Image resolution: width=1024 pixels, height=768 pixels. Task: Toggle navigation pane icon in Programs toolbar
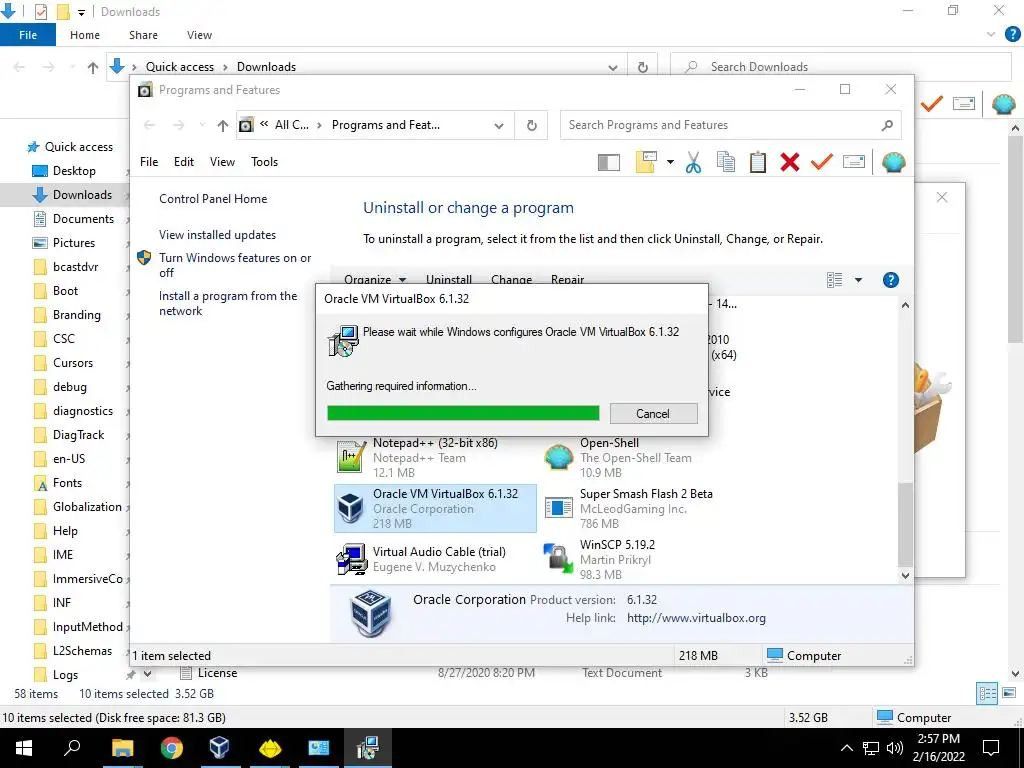pyautogui.click(x=609, y=162)
